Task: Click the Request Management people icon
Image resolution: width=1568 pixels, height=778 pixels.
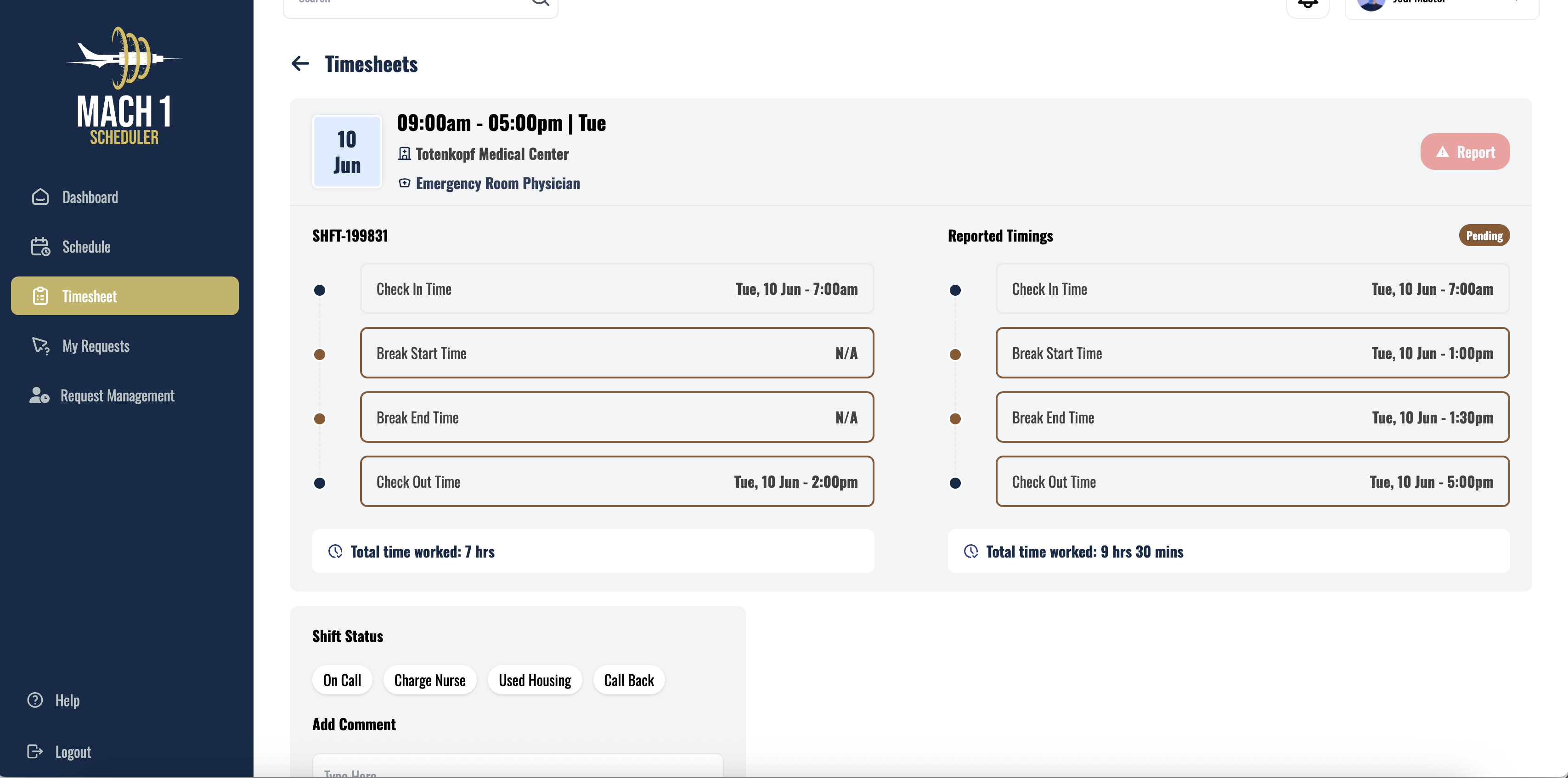Action: pos(39,395)
